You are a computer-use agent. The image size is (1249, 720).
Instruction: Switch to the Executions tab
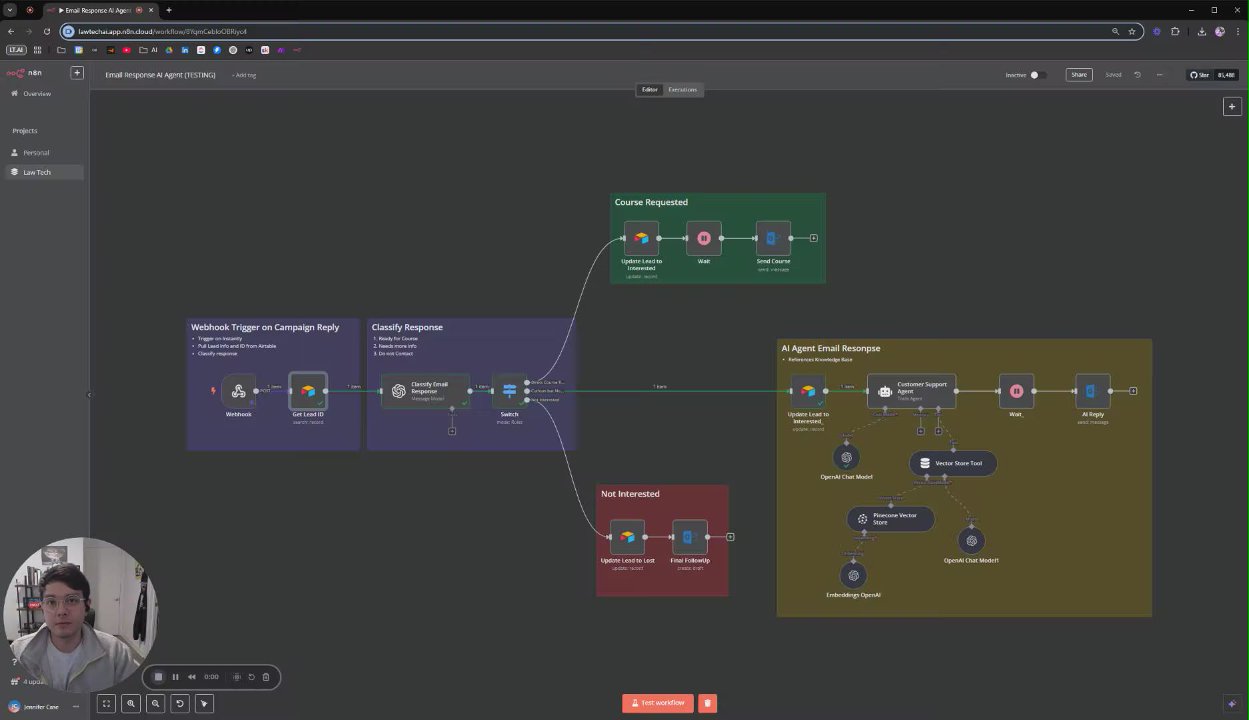coord(683,90)
